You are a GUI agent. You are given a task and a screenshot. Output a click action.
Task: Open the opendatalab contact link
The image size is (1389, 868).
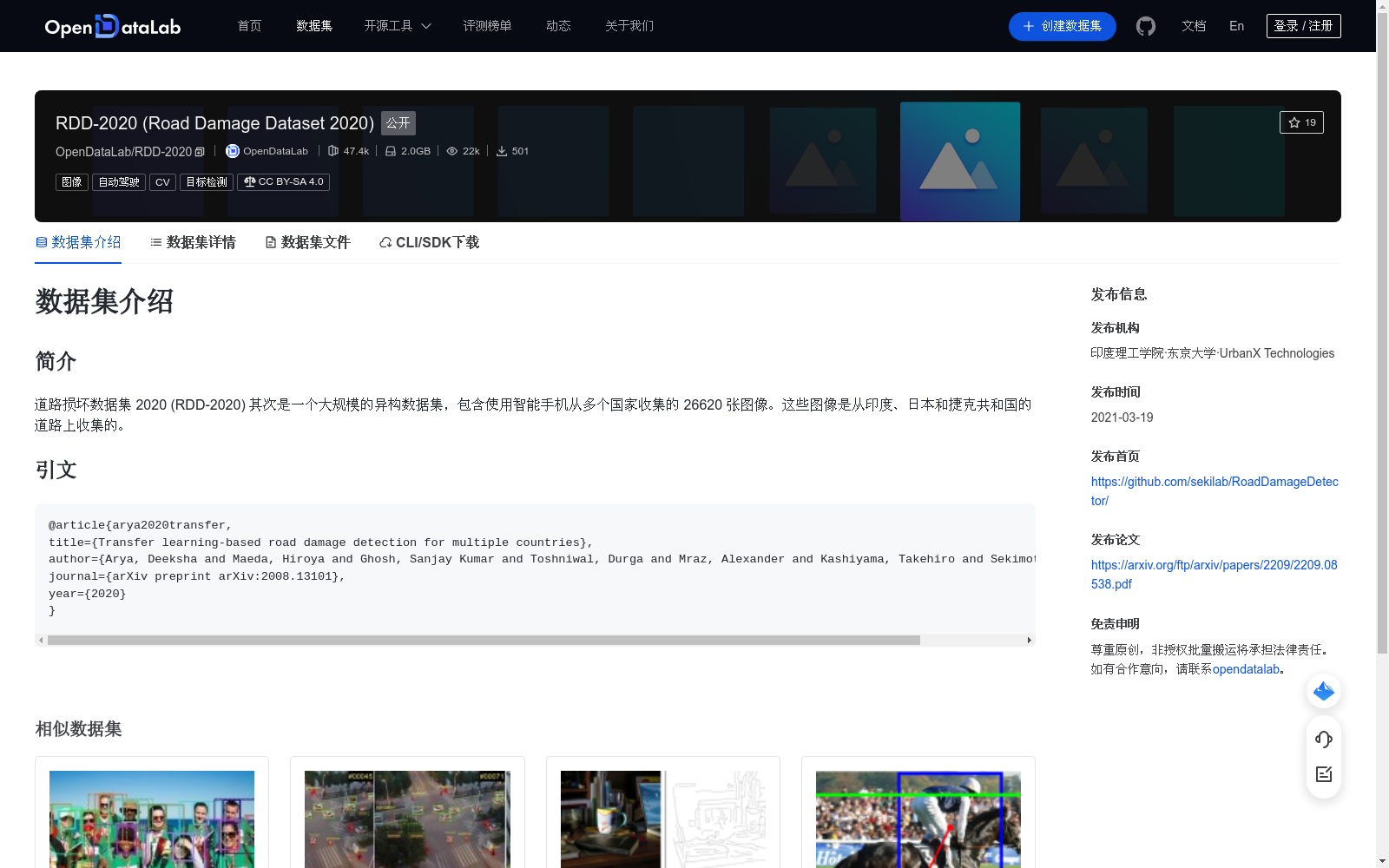click(x=1246, y=669)
